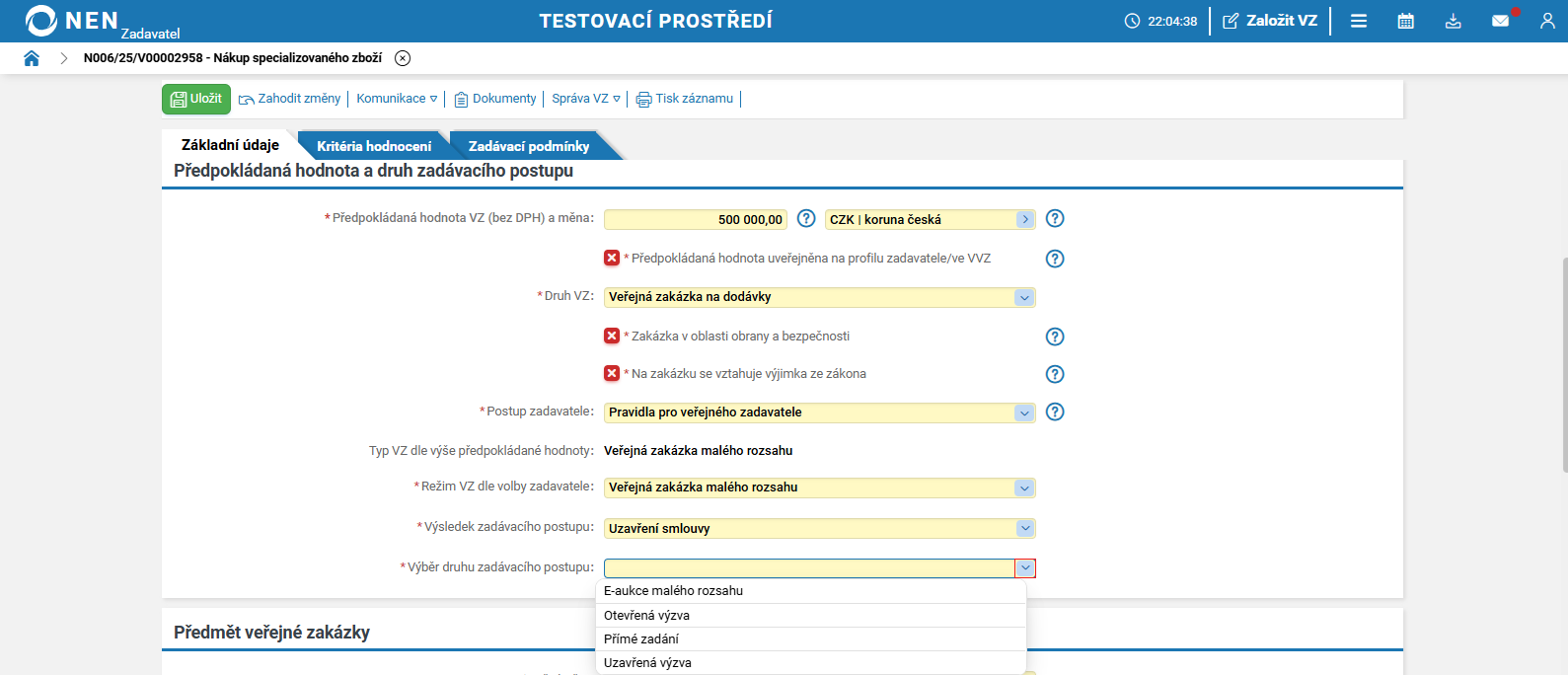Open the Komunikace menu
Viewport: 1568px width, 675px height.
[397, 99]
